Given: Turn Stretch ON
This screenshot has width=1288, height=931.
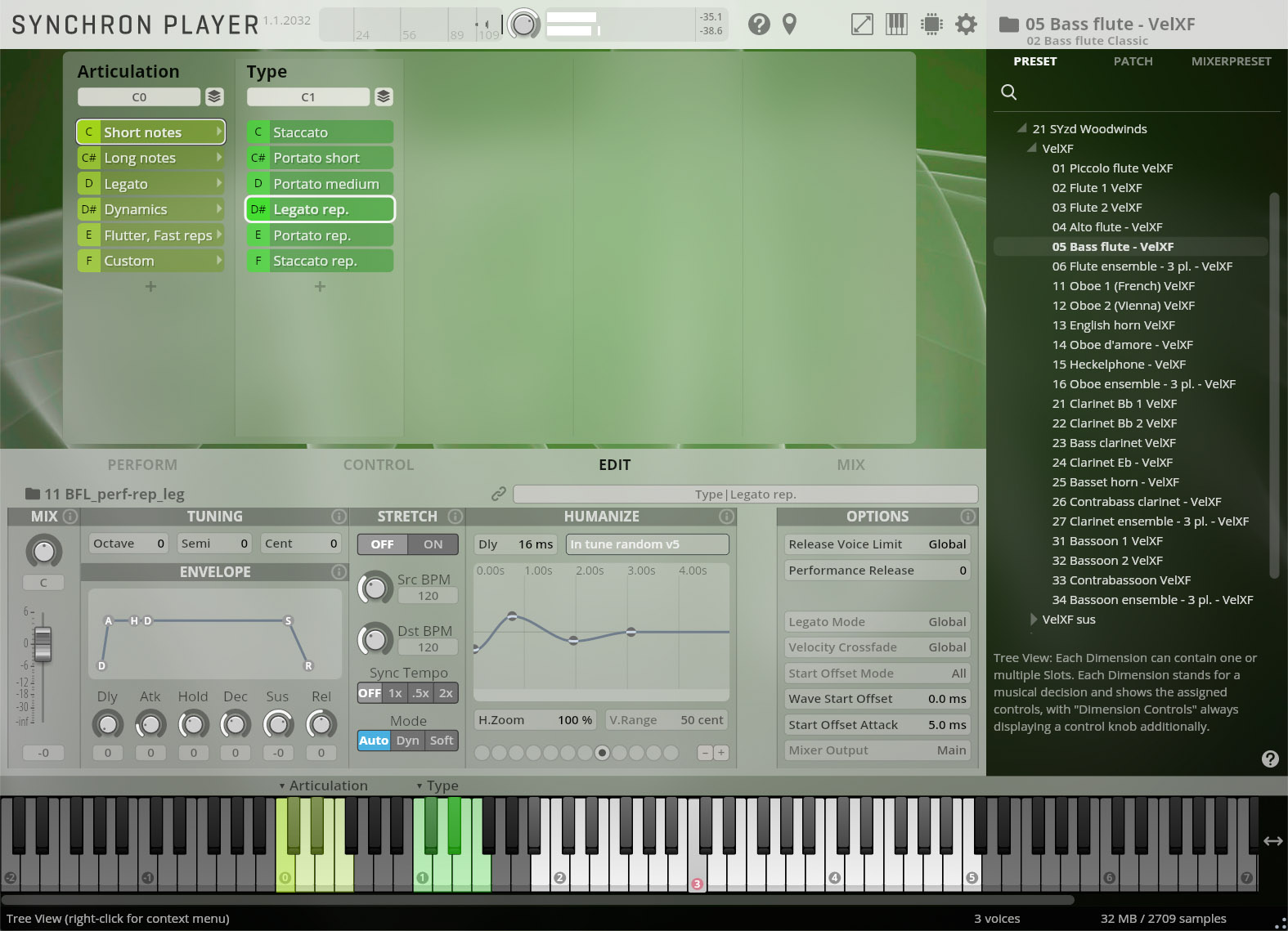Looking at the screenshot, I should point(433,544).
